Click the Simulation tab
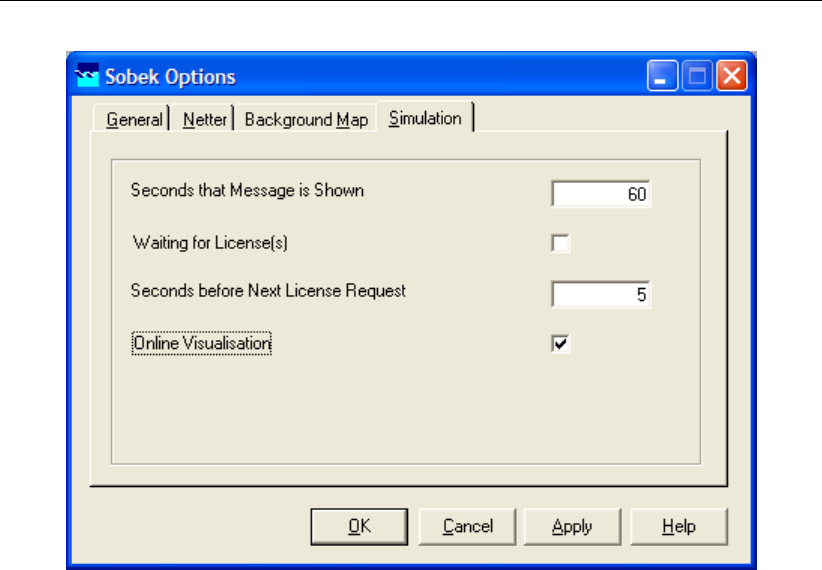Screen dimensions: 822x570 point(425,117)
